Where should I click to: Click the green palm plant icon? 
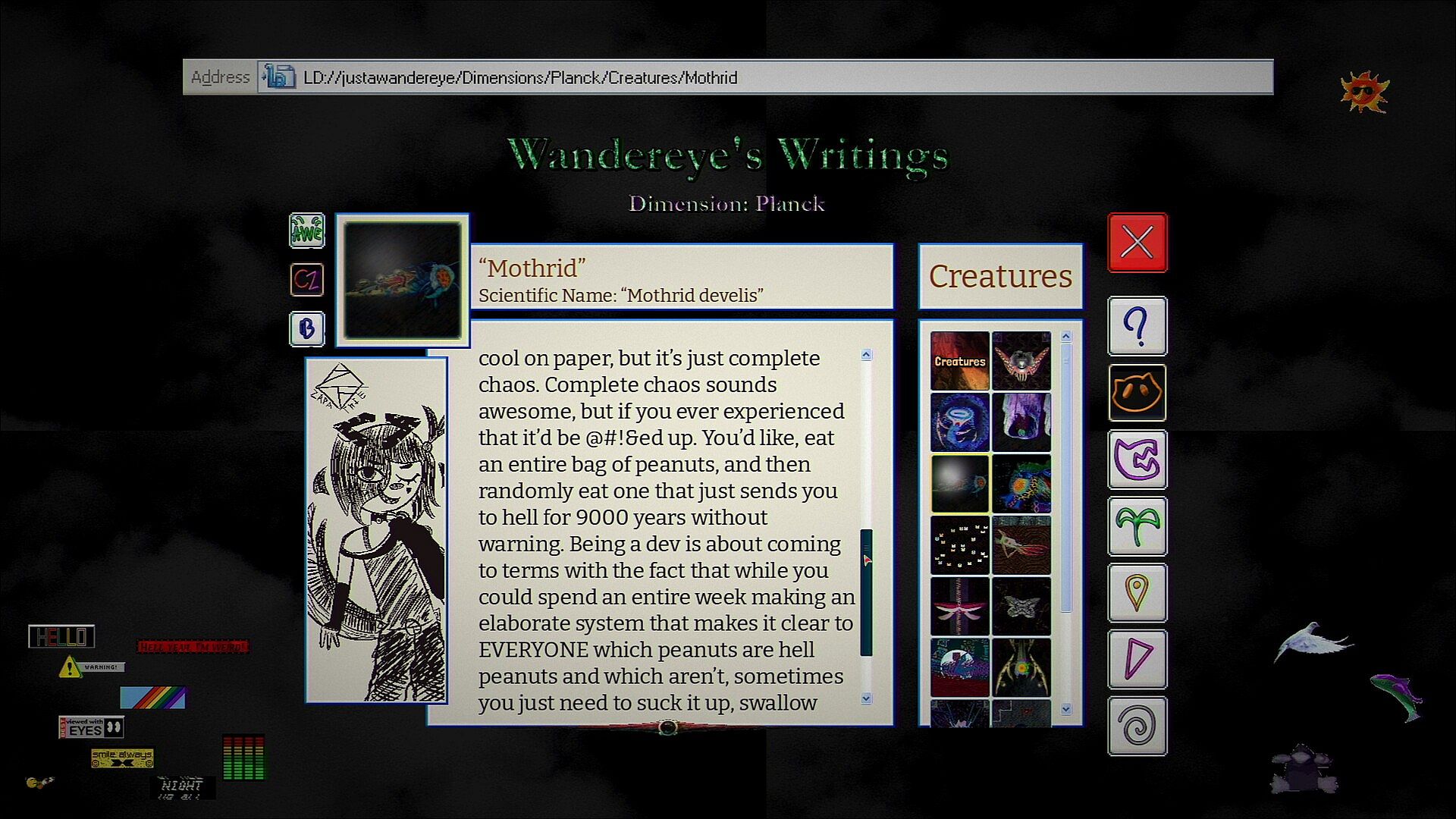(x=1137, y=526)
